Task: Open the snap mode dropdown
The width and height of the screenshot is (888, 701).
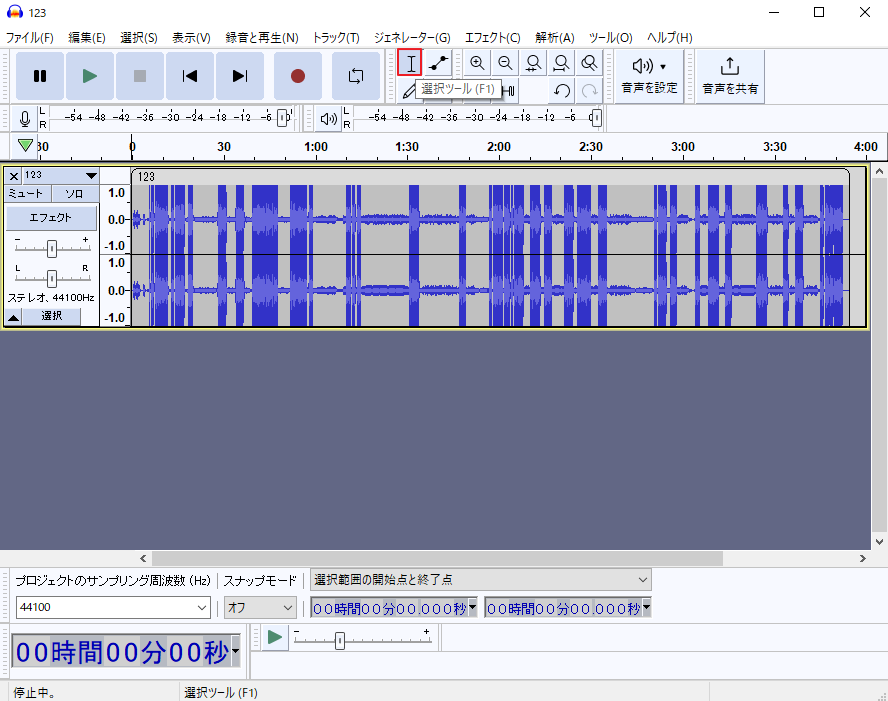Action: [x=260, y=607]
